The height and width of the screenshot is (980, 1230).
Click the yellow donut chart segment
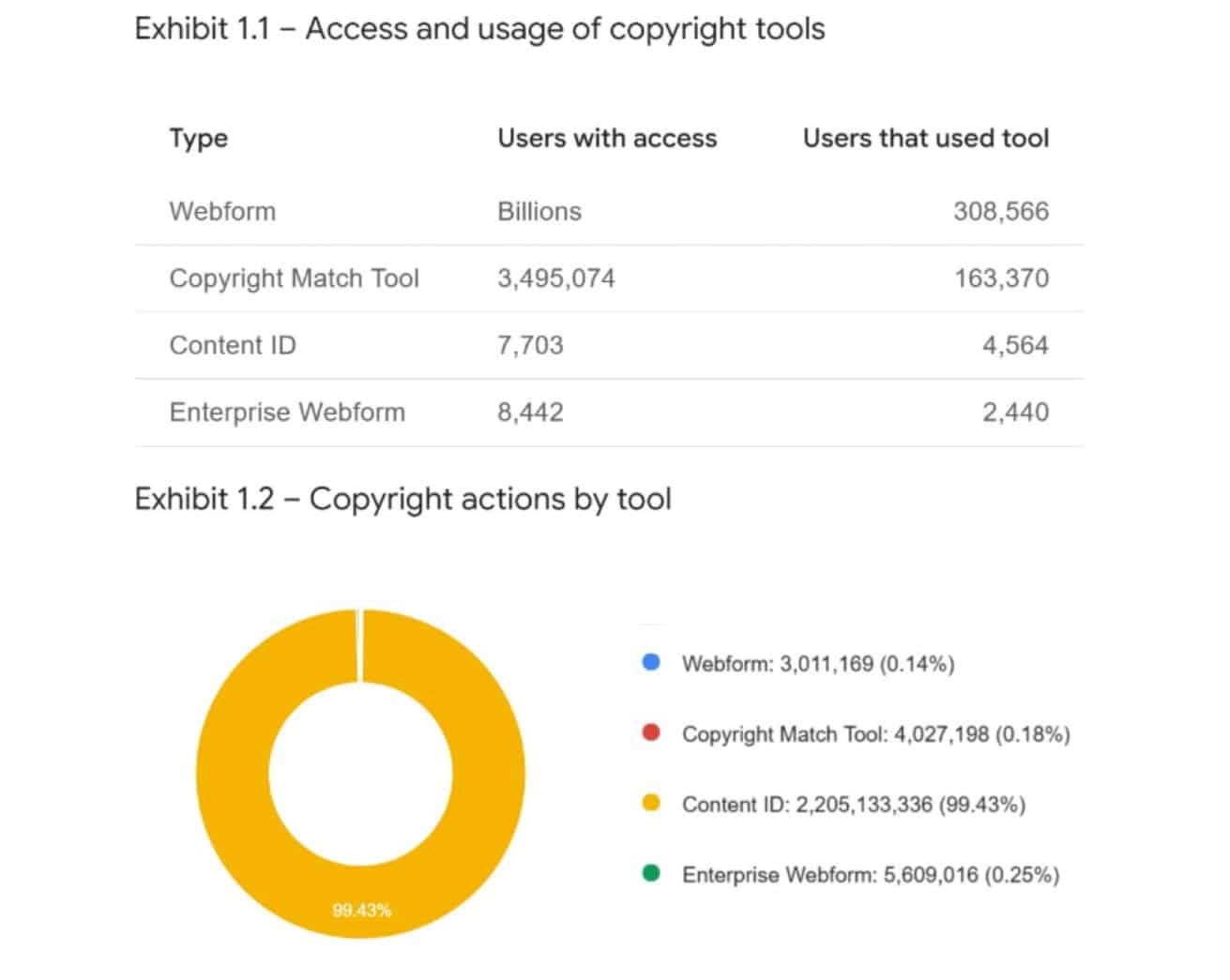tap(235, 774)
